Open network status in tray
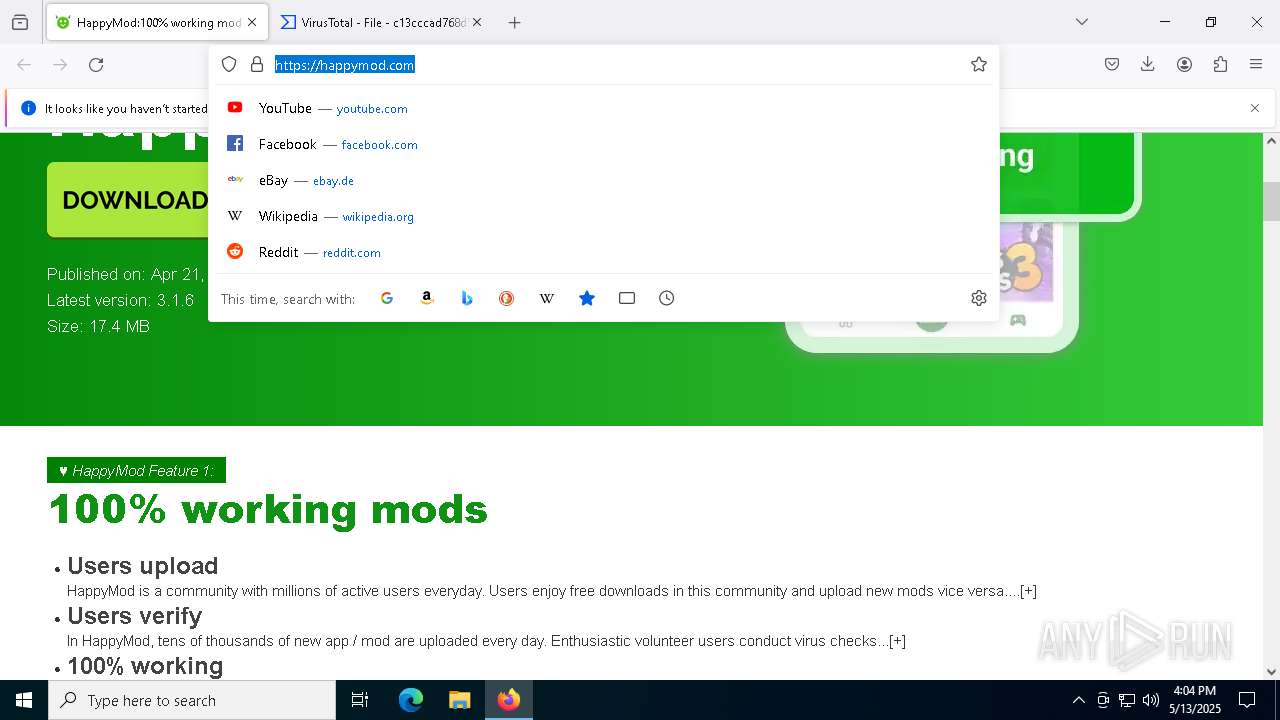Image resolution: width=1280 pixels, height=720 pixels. (1127, 700)
